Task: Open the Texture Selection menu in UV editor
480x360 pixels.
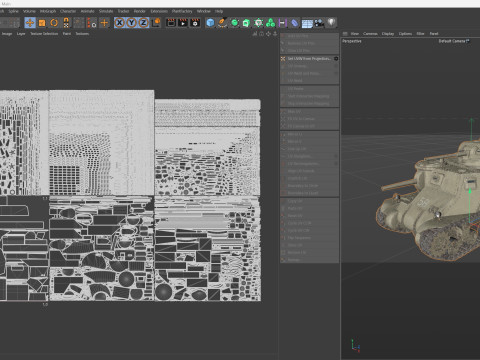Action: (x=44, y=34)
